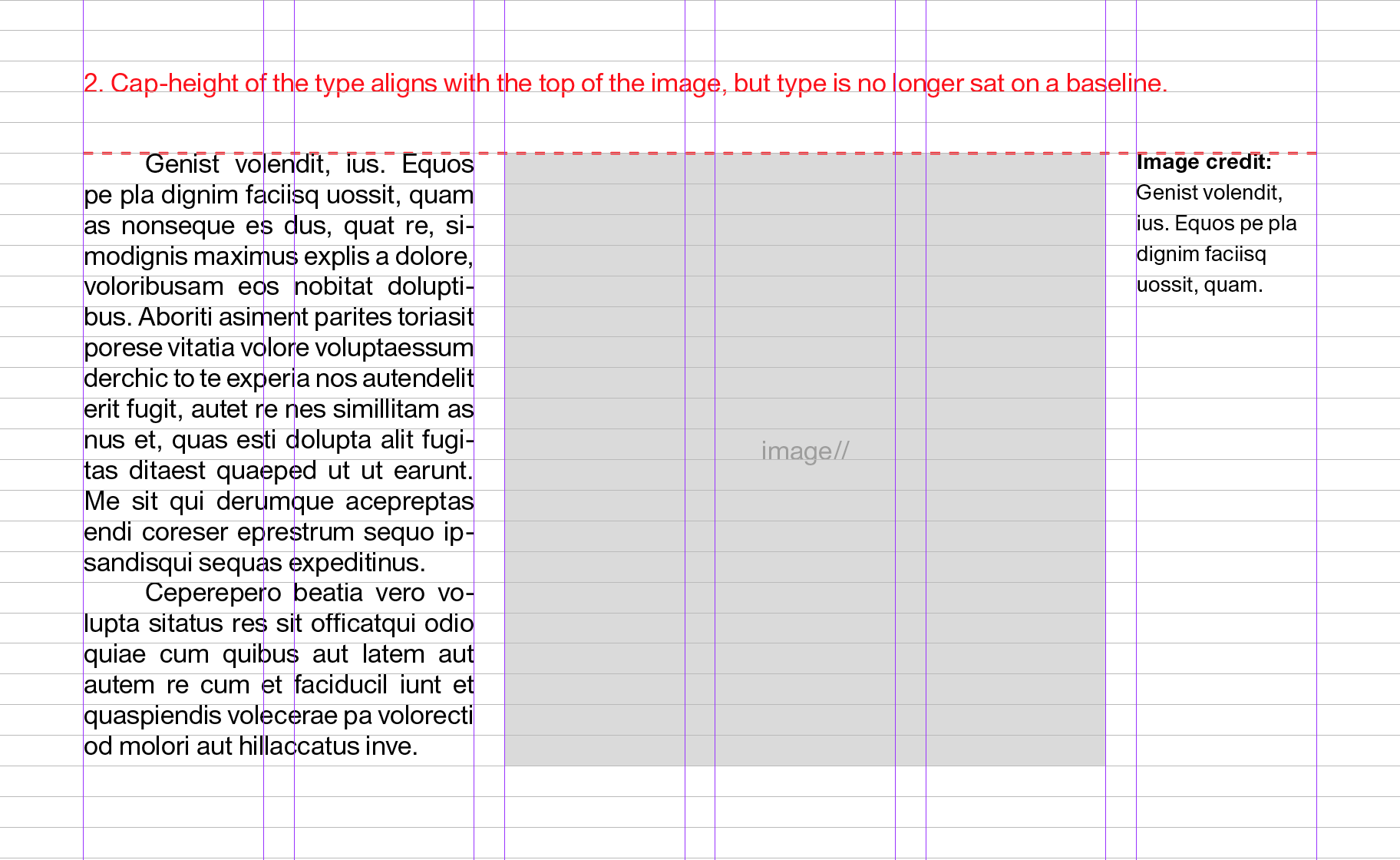Click the gray image placeholder frame
1400x860 pixels.
coord(804,459)
